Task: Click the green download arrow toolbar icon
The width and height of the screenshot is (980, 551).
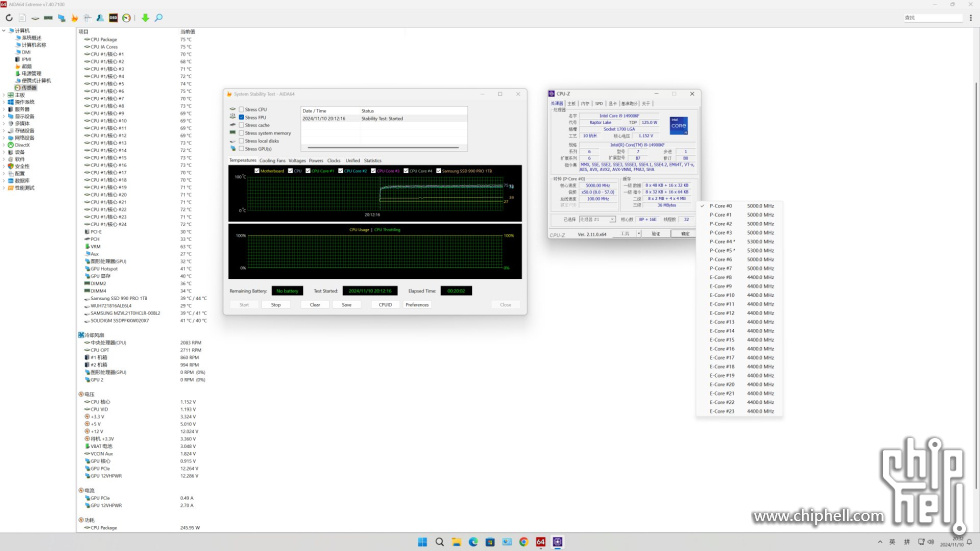Action: (145, 18)
